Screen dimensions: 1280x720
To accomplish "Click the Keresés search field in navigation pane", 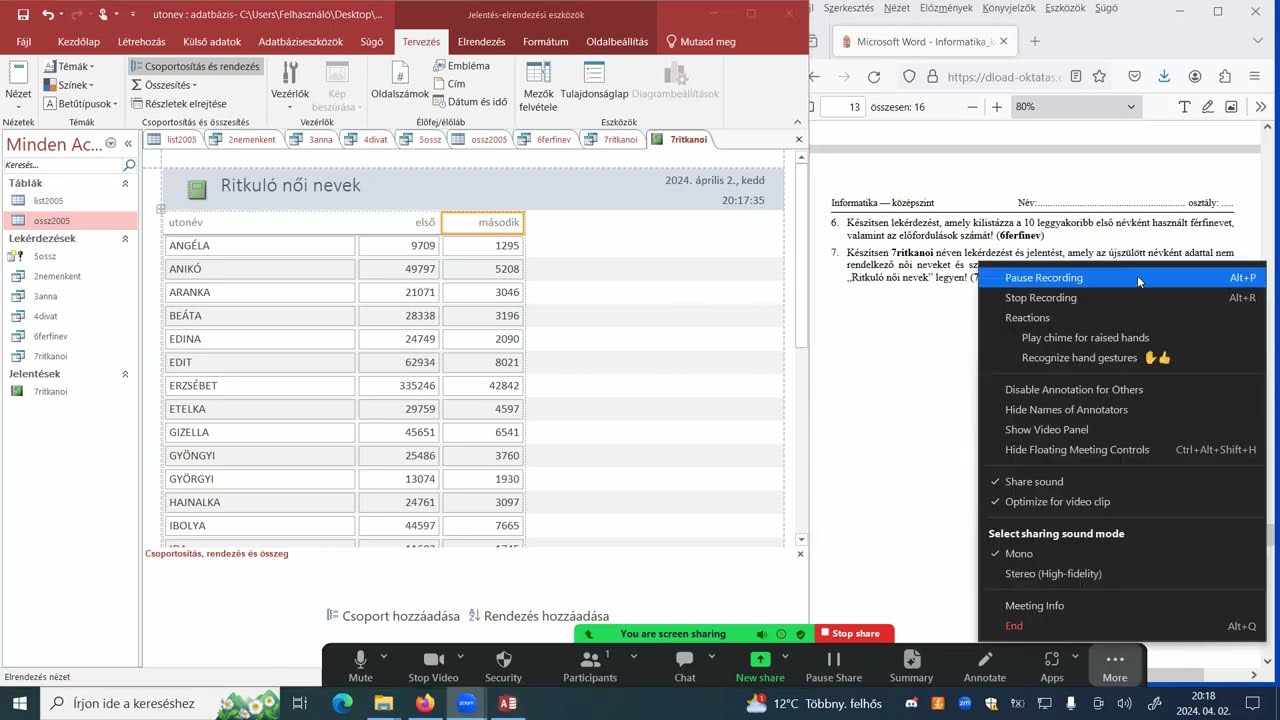I will click(x=62, y=165).
